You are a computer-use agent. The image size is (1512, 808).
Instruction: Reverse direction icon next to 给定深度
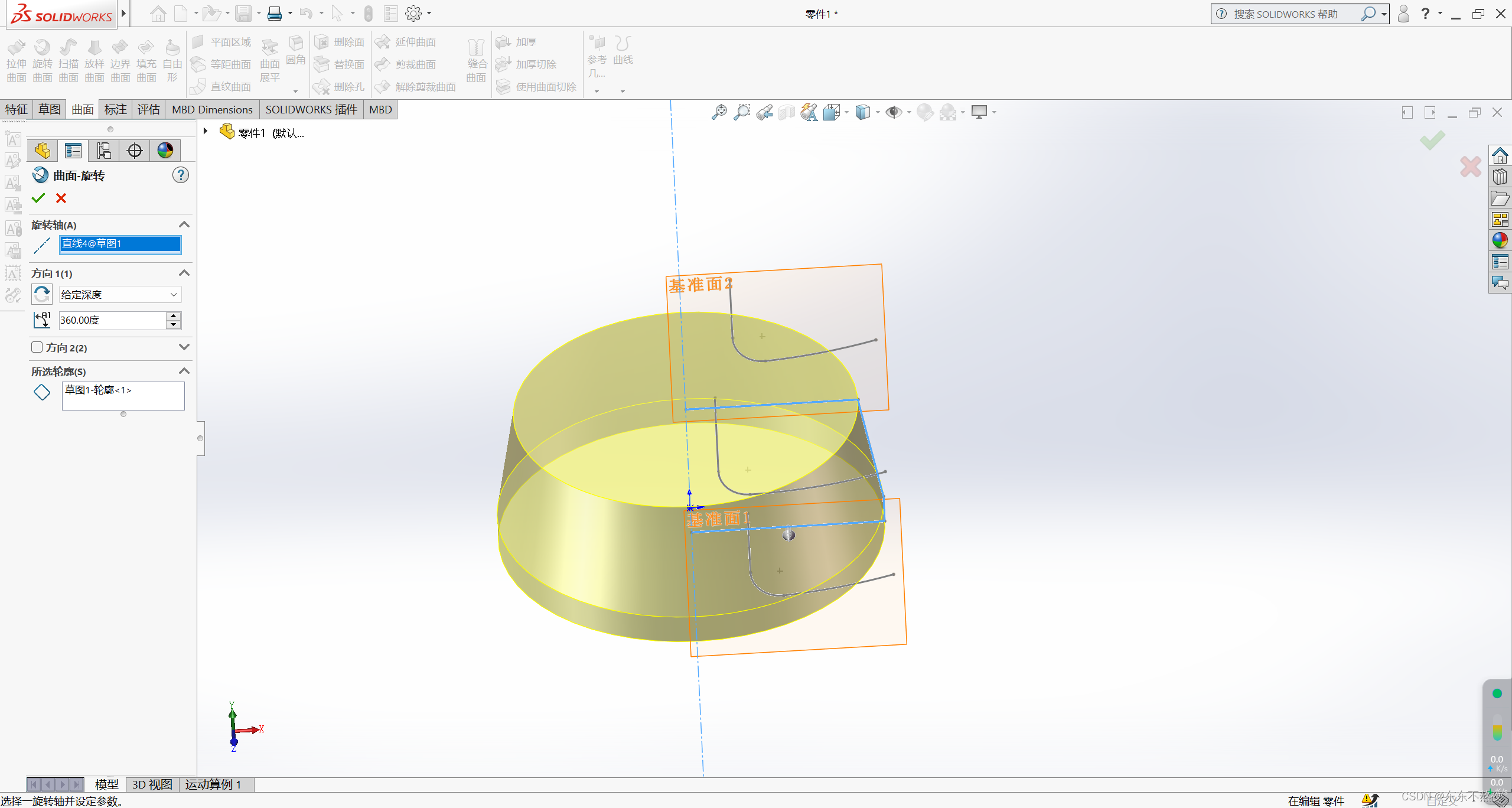tap(42, 294)
